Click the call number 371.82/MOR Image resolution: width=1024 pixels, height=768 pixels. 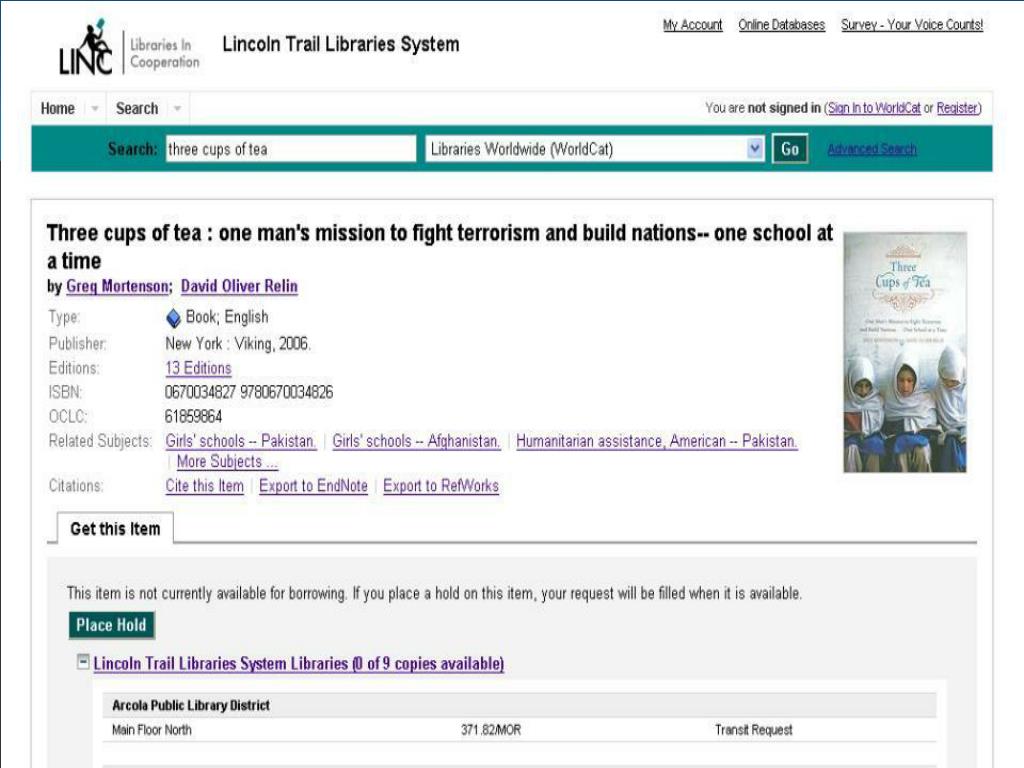(491, 730)
